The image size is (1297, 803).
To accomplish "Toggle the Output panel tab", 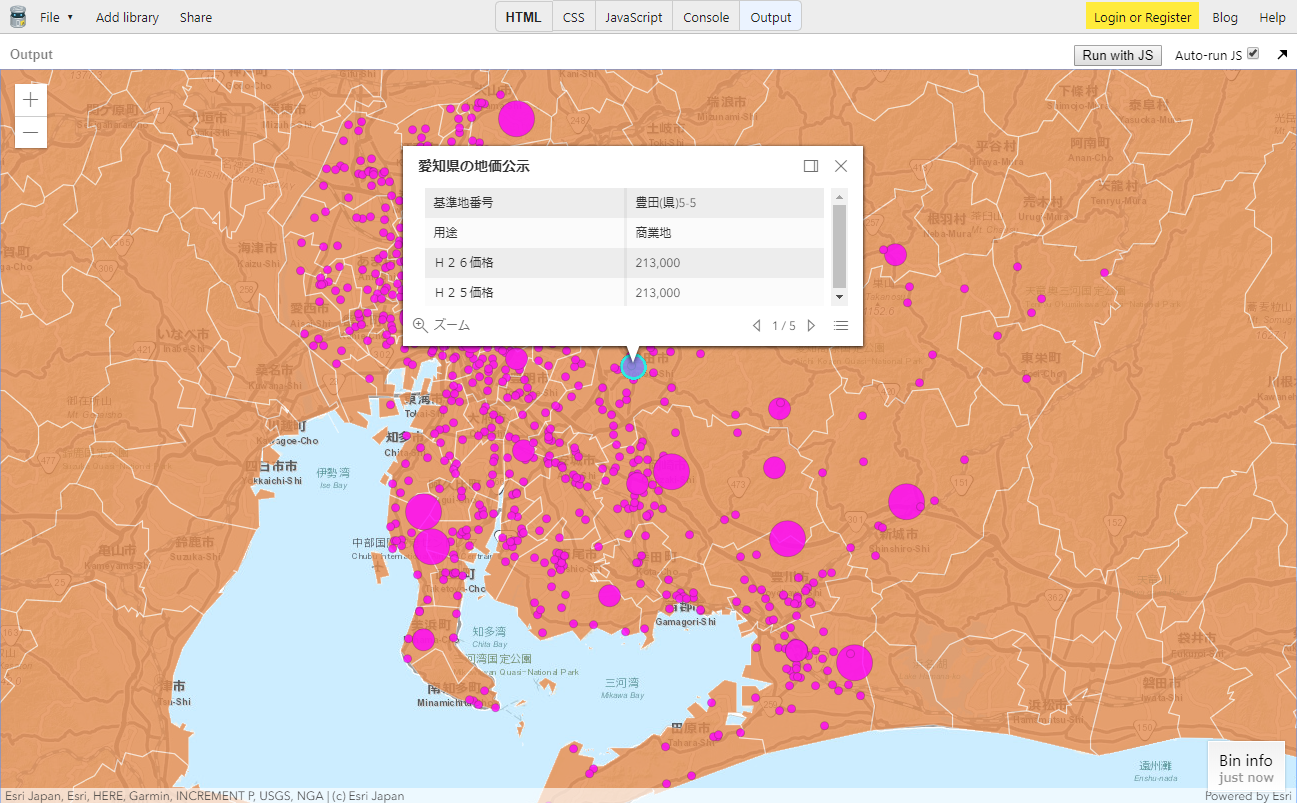I will click(x=771, y=17).
